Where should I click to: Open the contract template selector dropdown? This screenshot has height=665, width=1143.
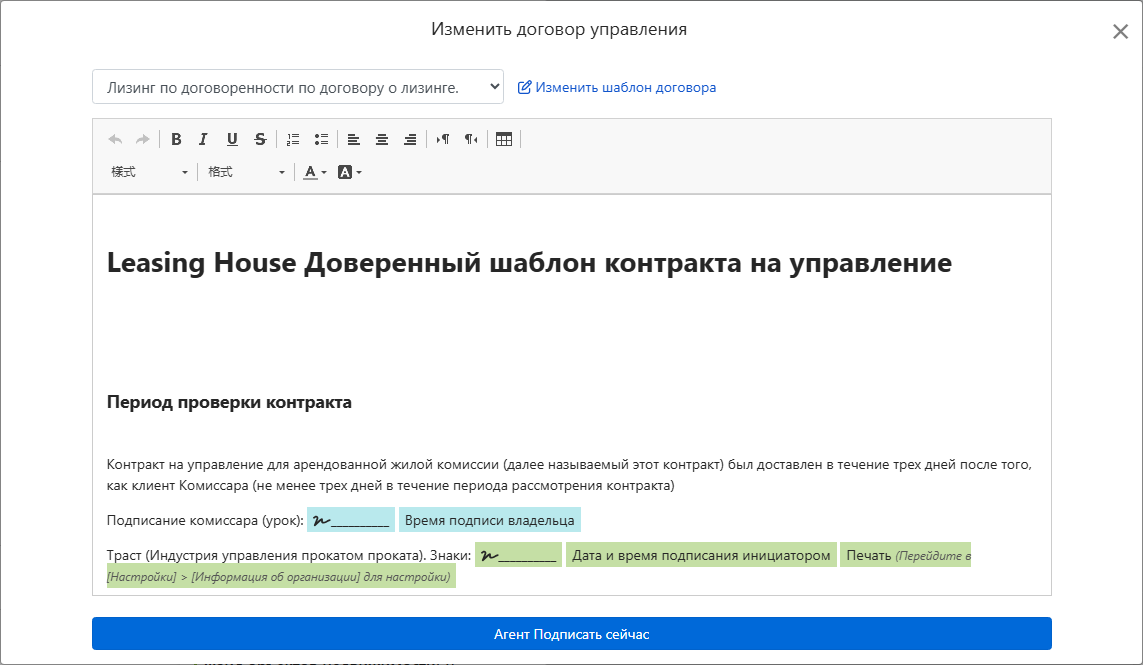[x=297, y=87]
